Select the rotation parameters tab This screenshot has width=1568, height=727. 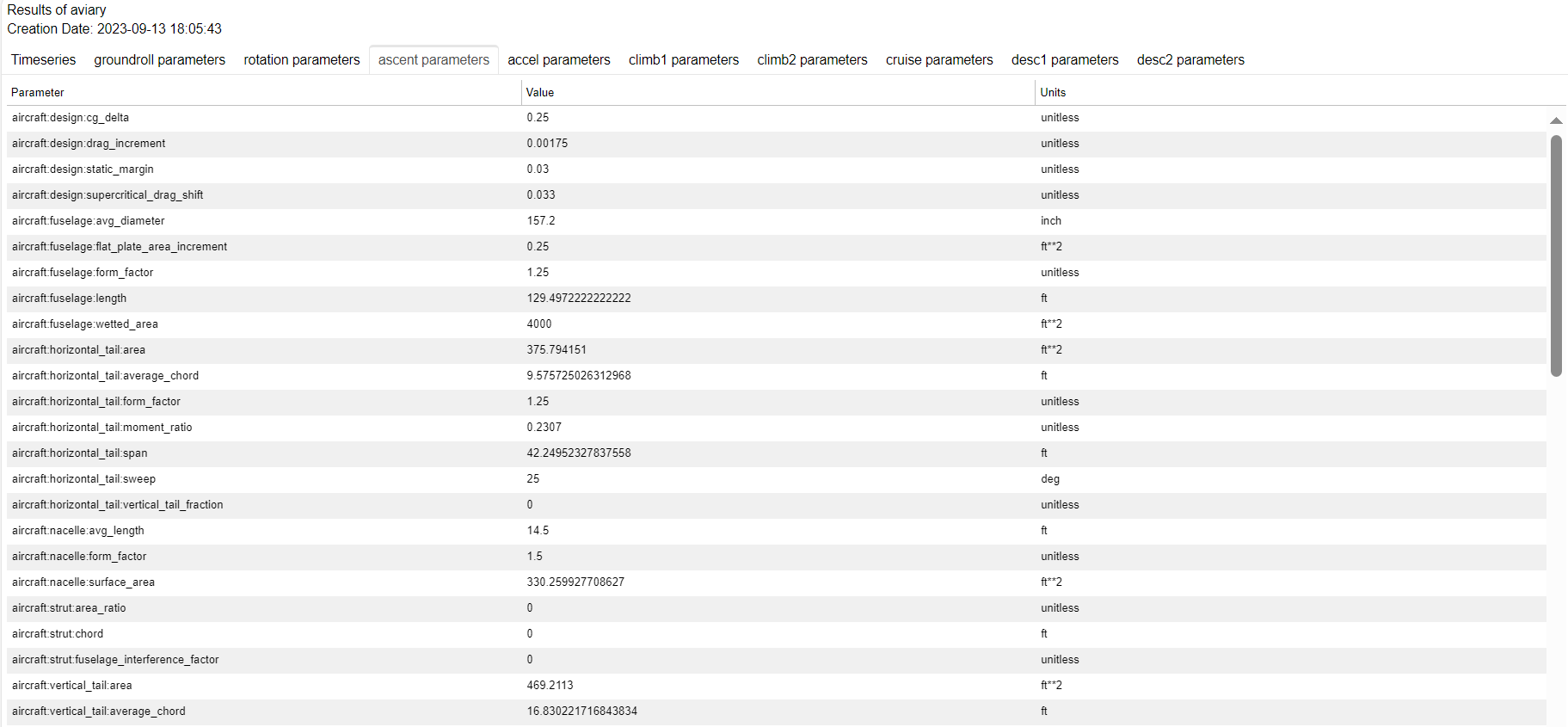pyautogui.click(x=302, y=59)
